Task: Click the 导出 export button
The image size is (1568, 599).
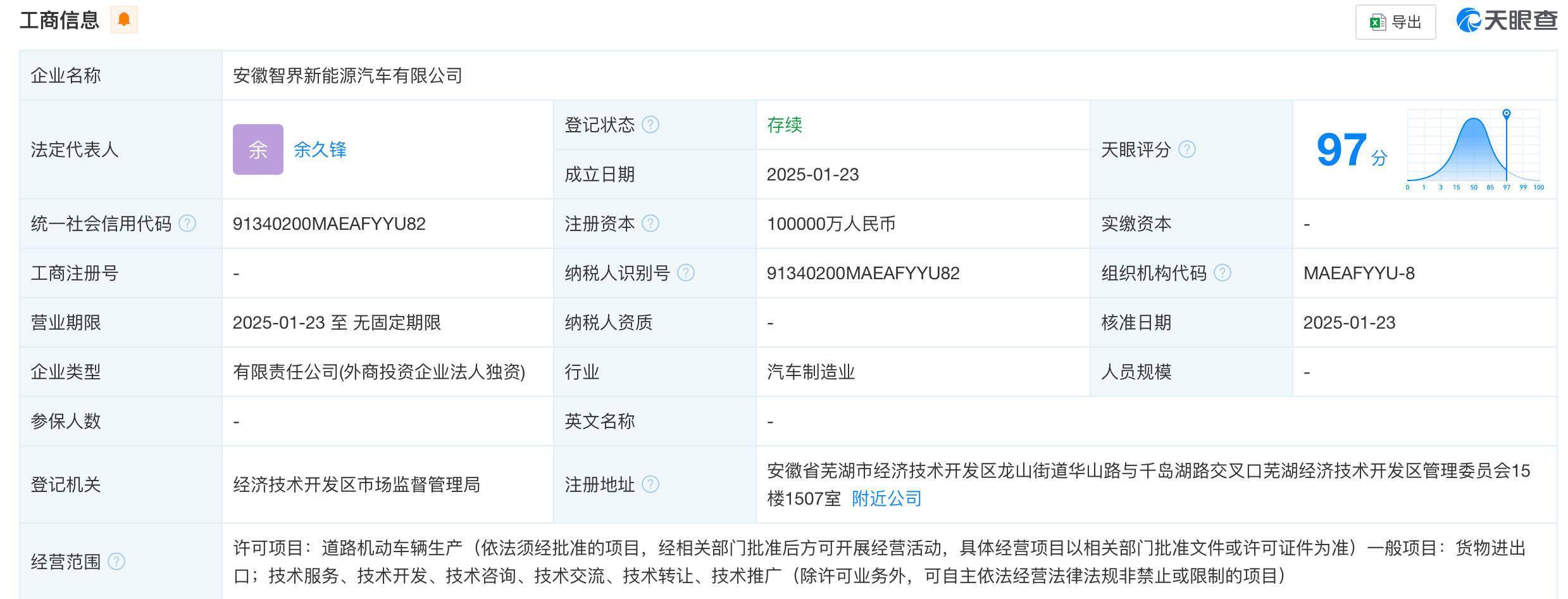Action: (1395, 22)
